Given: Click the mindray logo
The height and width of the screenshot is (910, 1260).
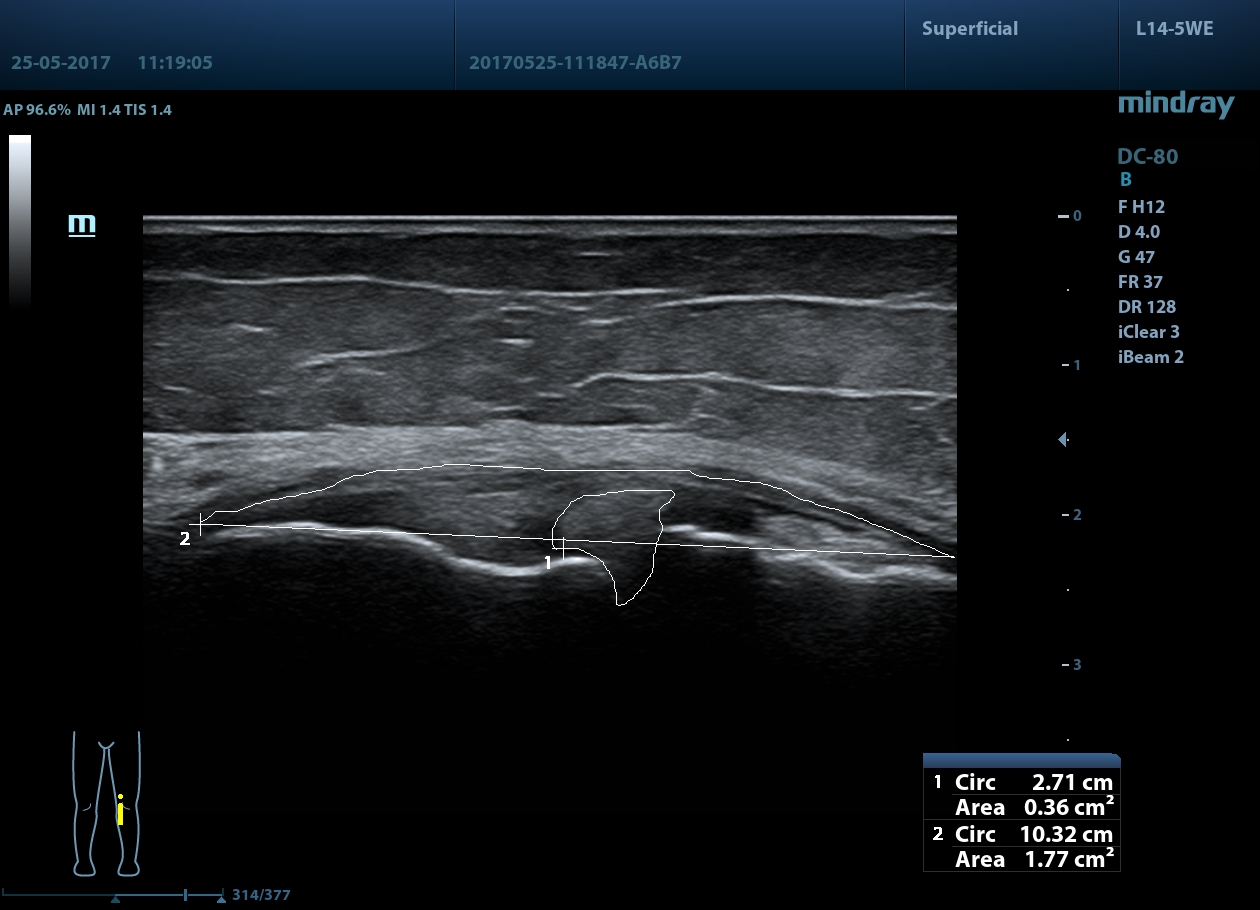Looking at the screenshot, I should pyautogui.click(x=1175, y=104).
